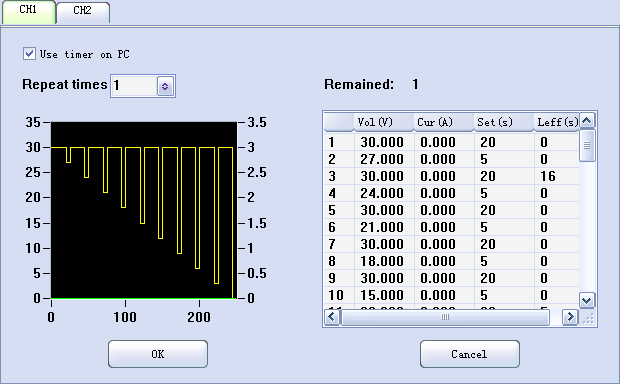Click the Vol (V) column header

pyautogui.click(x=384, y=122)
